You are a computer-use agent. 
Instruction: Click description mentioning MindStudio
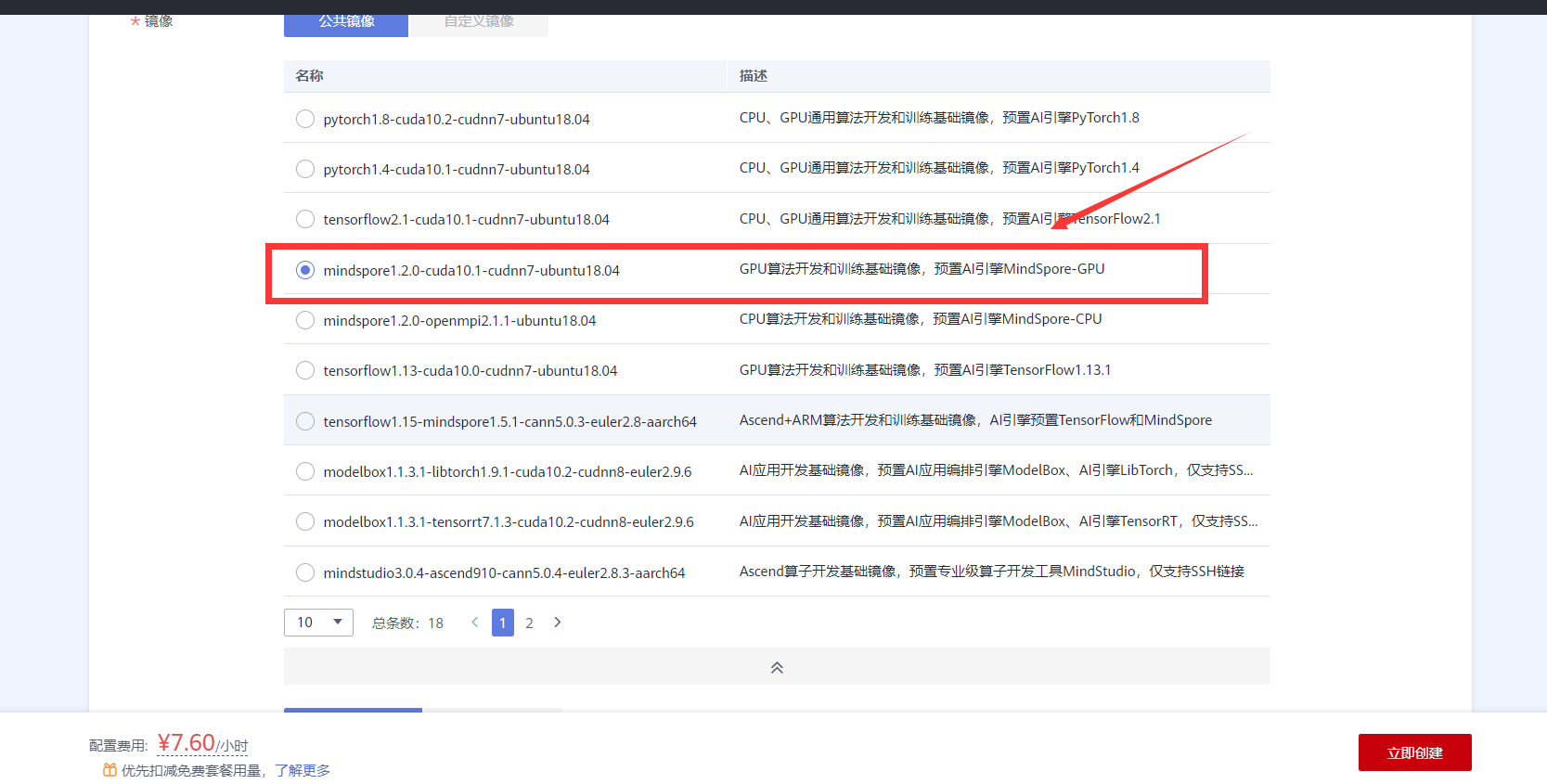[x=991, y=572]
